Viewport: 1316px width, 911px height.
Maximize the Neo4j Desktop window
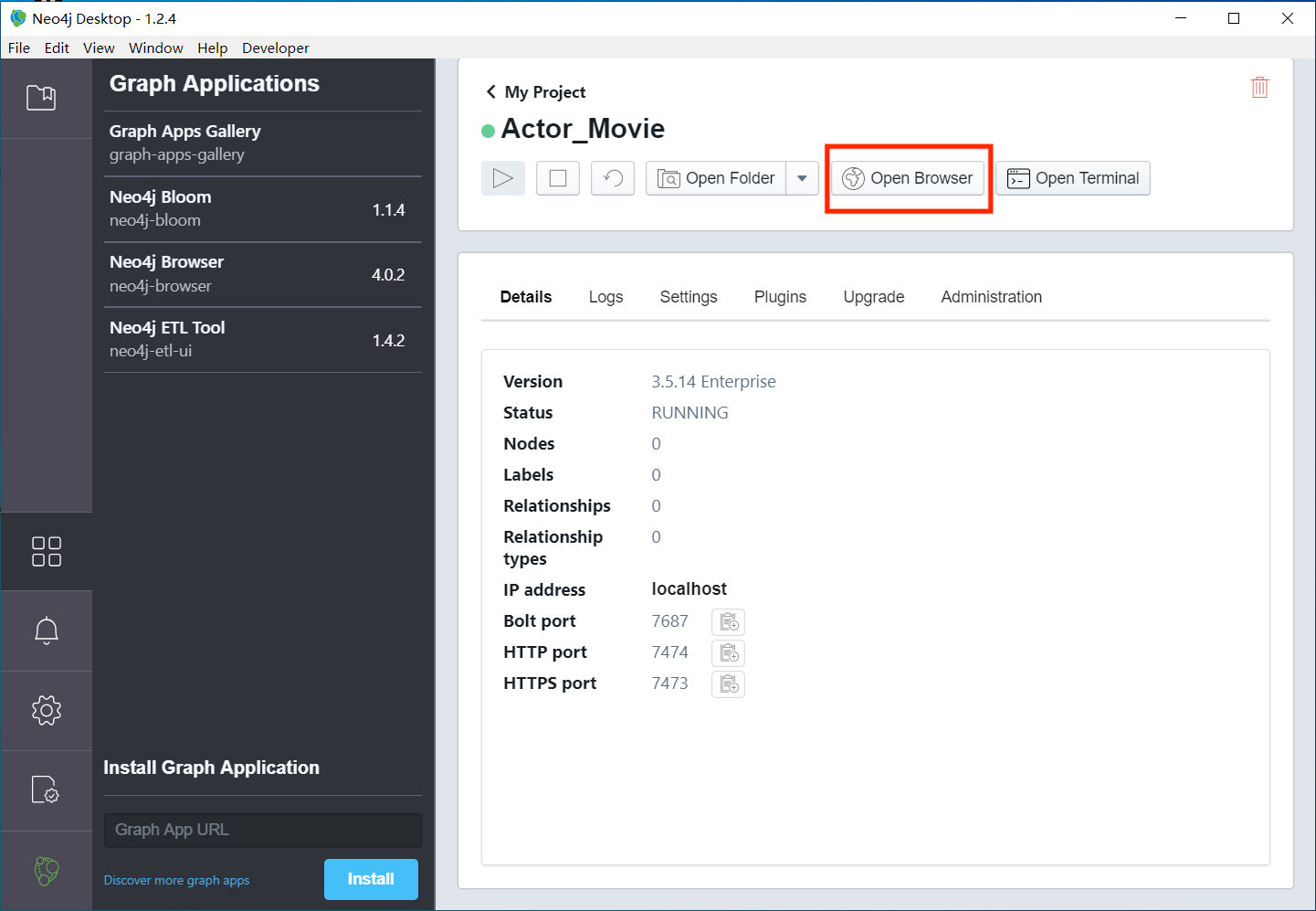coord(1234,18)
